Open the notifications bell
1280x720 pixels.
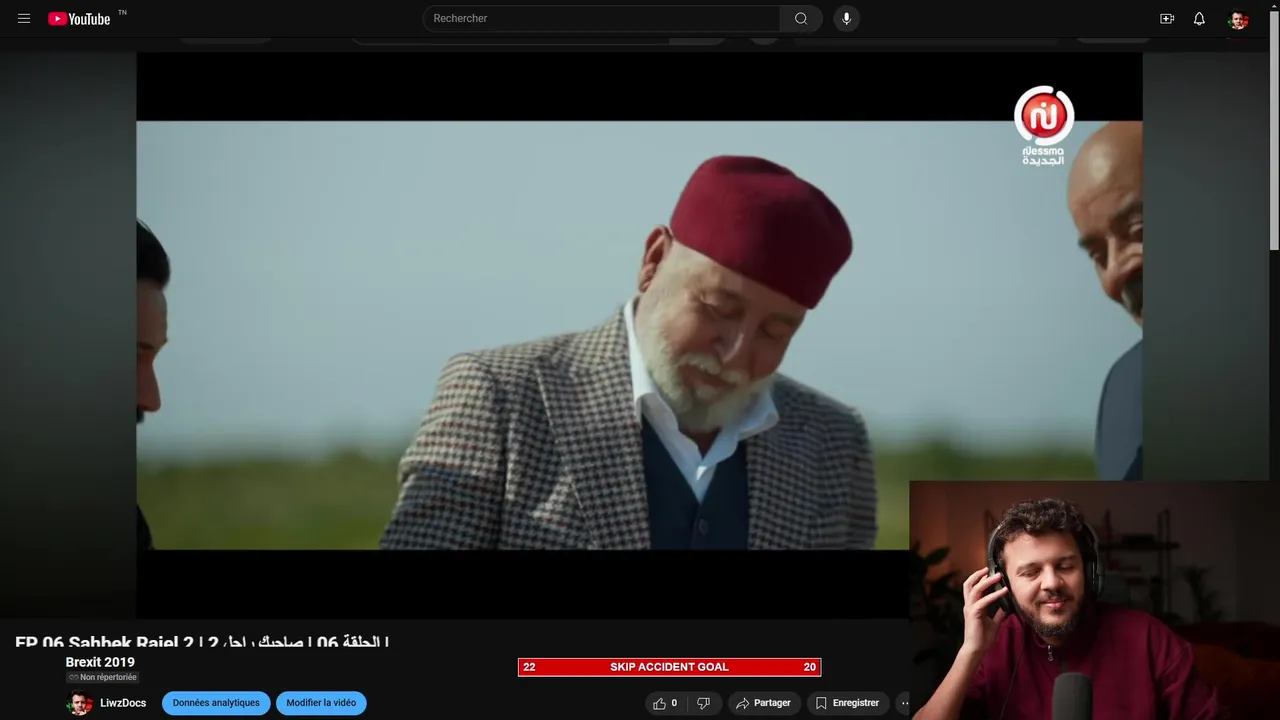[x=1199, y=19]
